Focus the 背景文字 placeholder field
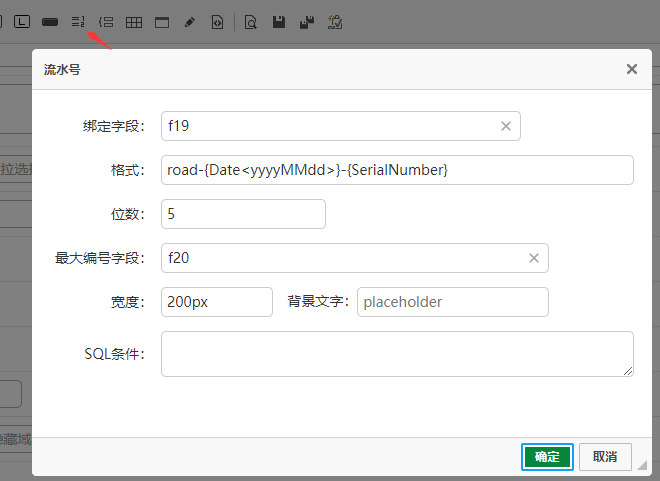660x481 pixels. (x=453, y=302)
